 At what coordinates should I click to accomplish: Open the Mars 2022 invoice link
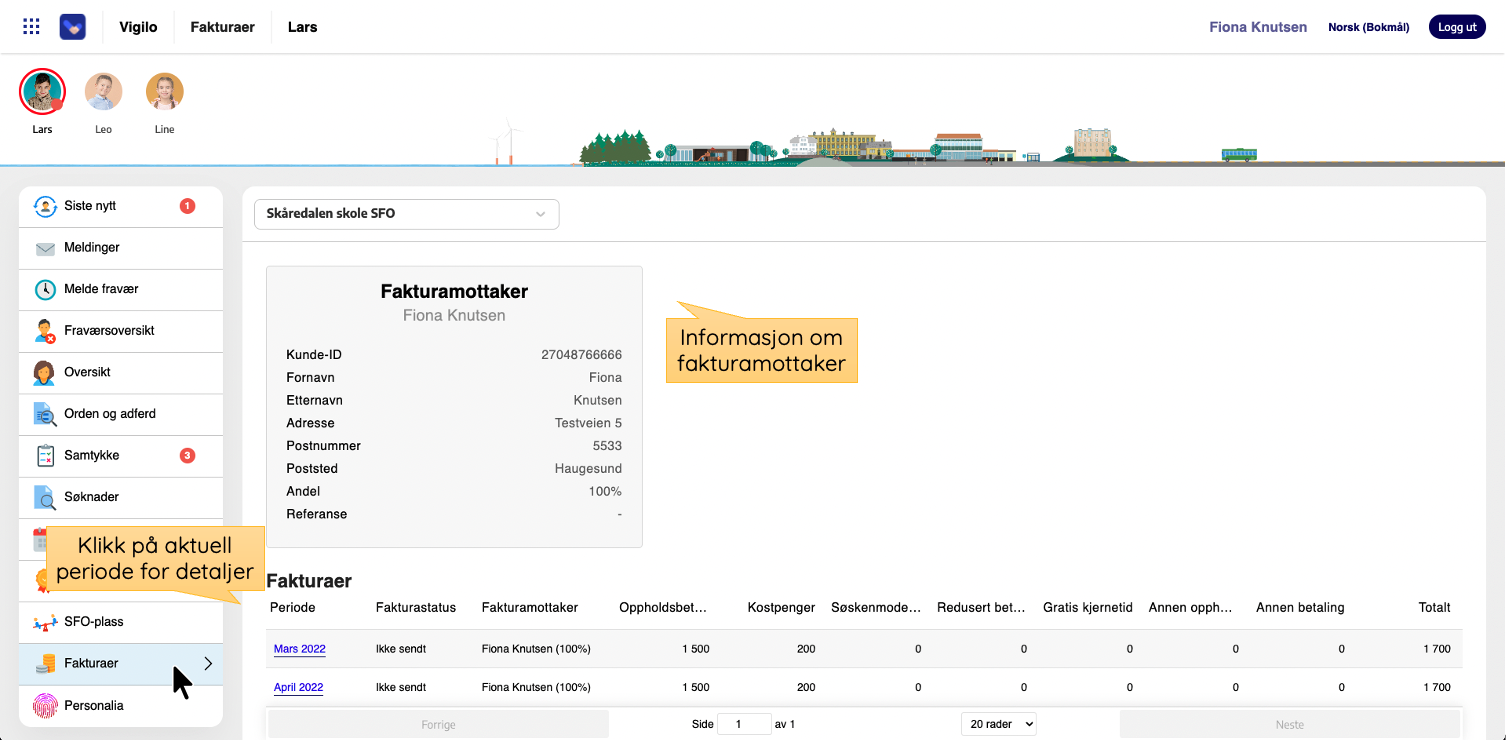pyautogui.click(x=299, y=649)
